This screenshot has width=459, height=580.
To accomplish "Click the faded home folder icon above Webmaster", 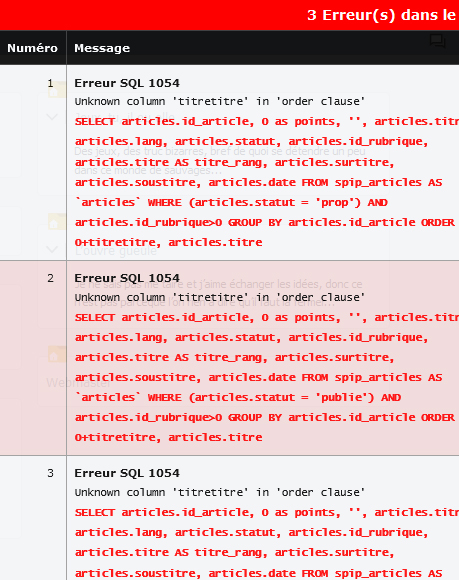I will [x=57, y=354].
